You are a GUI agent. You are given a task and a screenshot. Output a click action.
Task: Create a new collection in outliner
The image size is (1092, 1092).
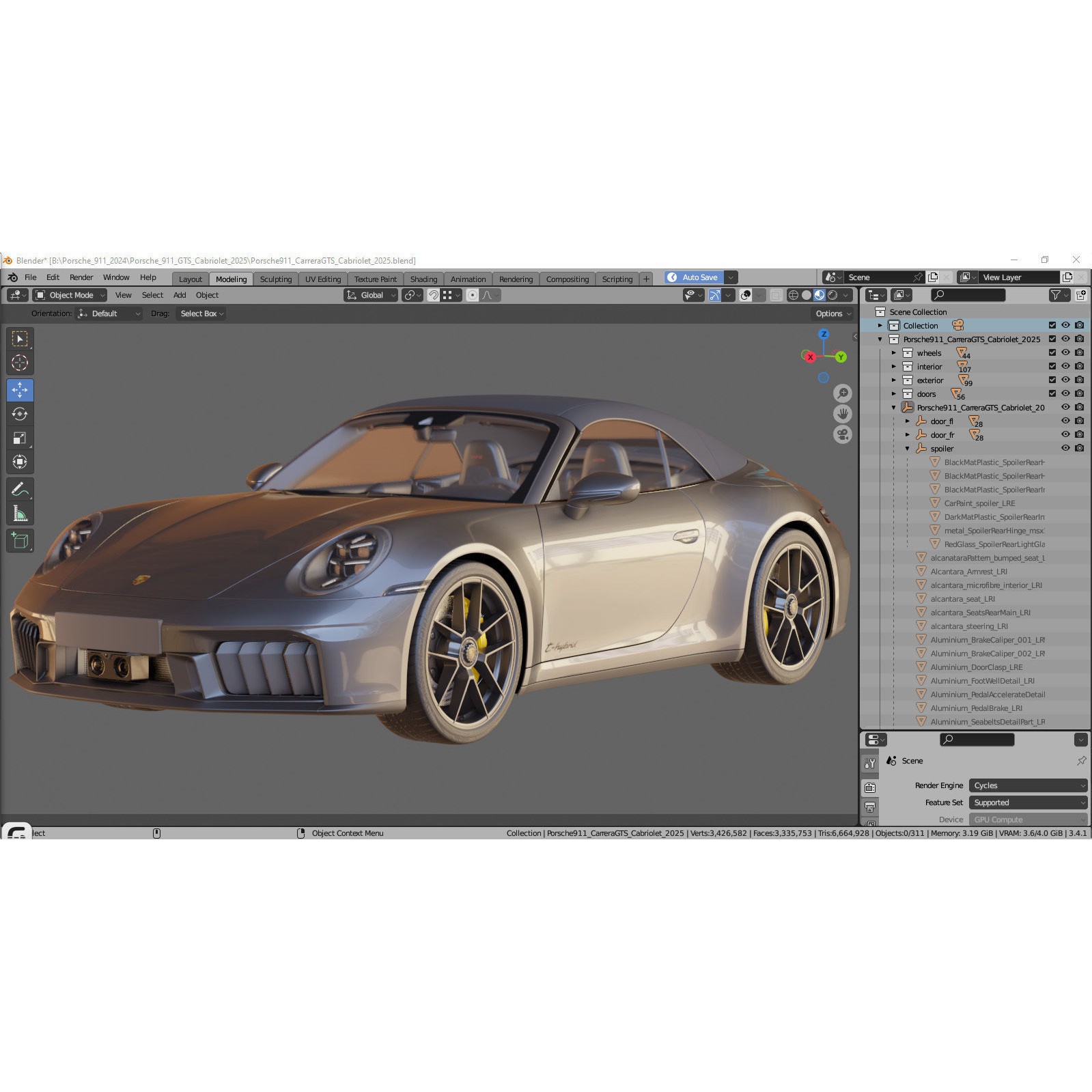click(x=1080, y=295)
